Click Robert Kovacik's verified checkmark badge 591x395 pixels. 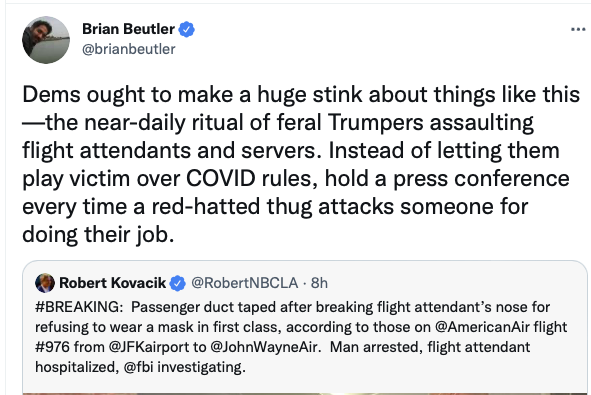pyautogui.click(x=178, y=283)
